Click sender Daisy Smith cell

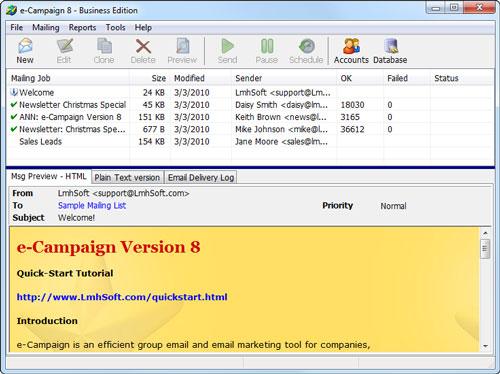[x=281, y=105]
